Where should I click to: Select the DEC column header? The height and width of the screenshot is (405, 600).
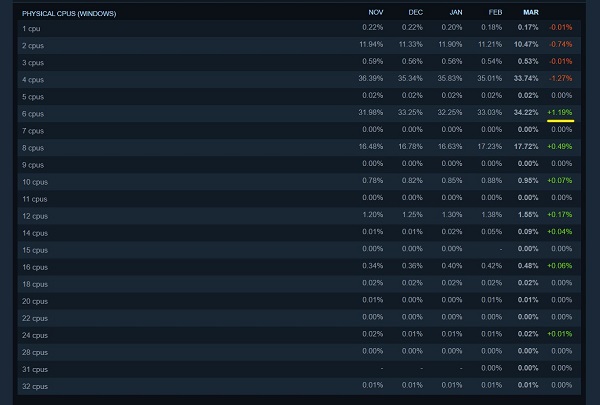pyautogui.click(x=415, y=12)
